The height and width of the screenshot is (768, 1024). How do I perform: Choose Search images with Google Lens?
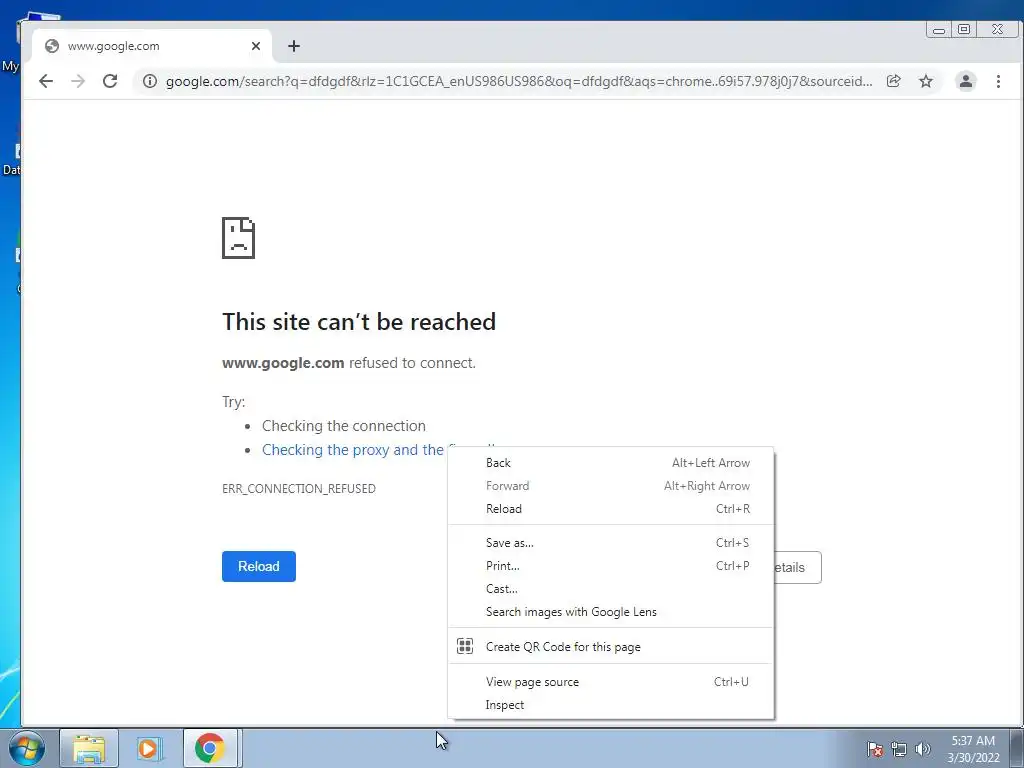click(x=611, y=612)
